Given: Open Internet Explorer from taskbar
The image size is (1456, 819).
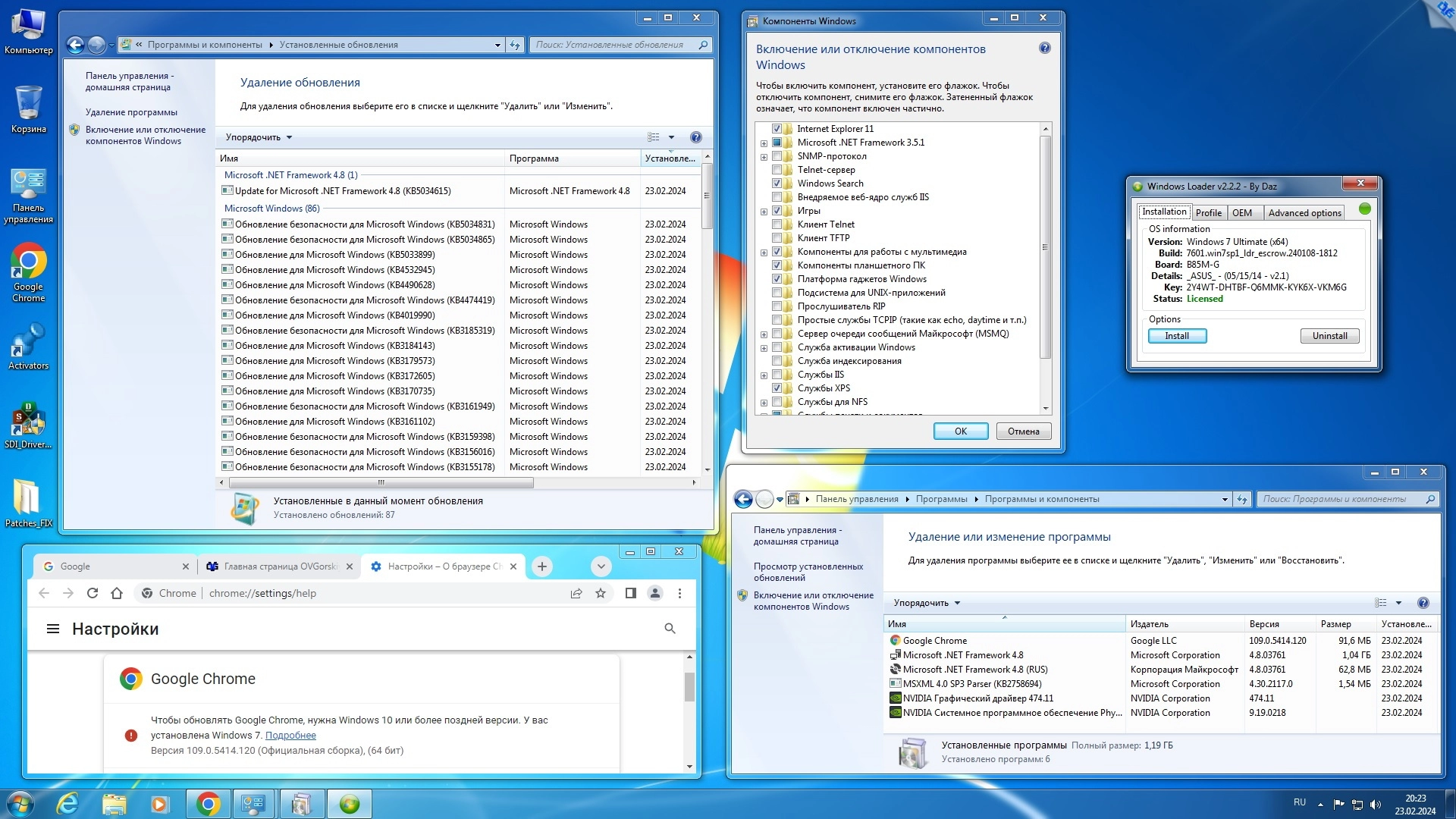Looking at the screenshot, I should (x=67, y=803).
